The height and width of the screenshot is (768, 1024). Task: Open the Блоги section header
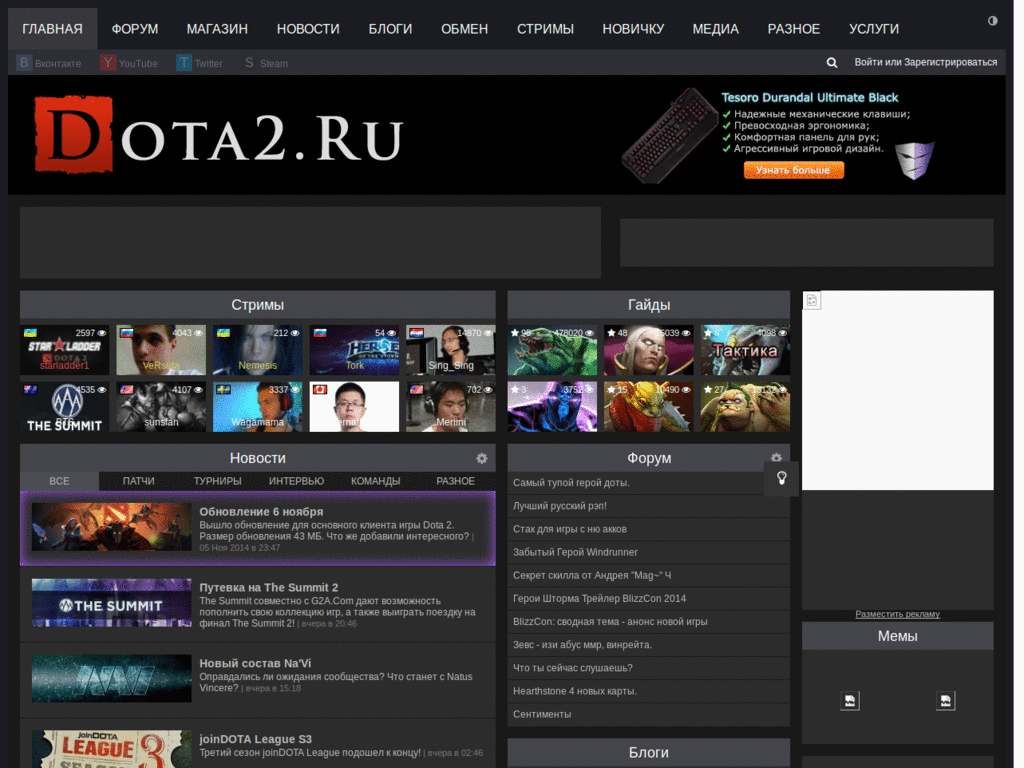648,752
